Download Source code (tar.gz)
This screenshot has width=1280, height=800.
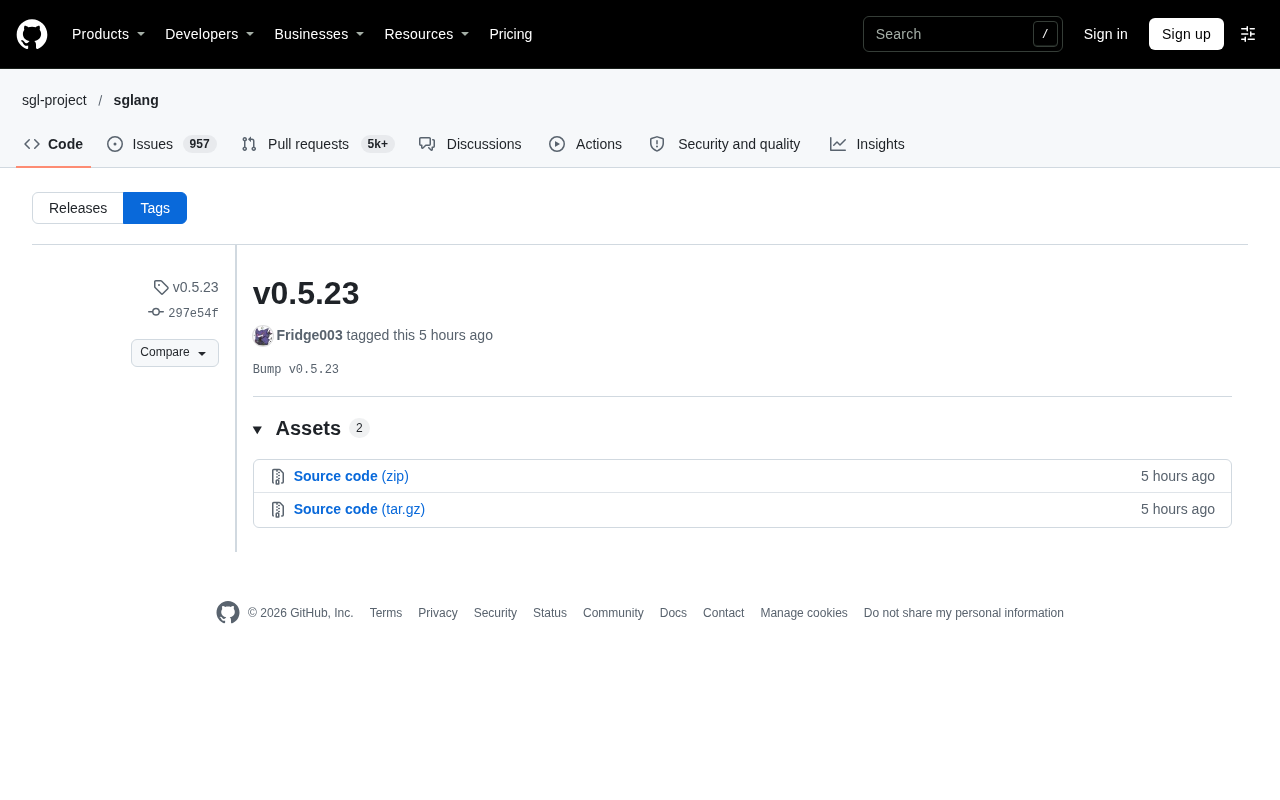coord(359,509)
